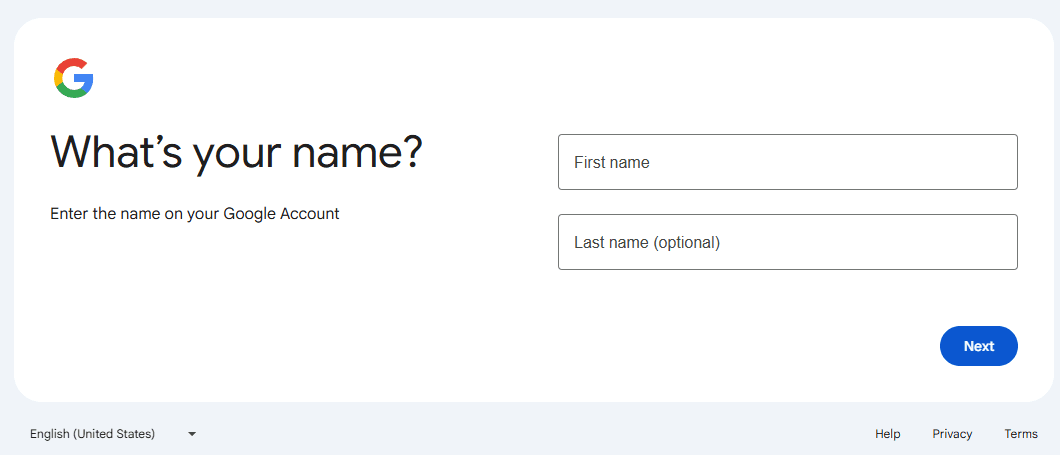
Task: Click the "Enter the name on your Google Account" text
Action: pyautogui.click(x=195, y=213)
